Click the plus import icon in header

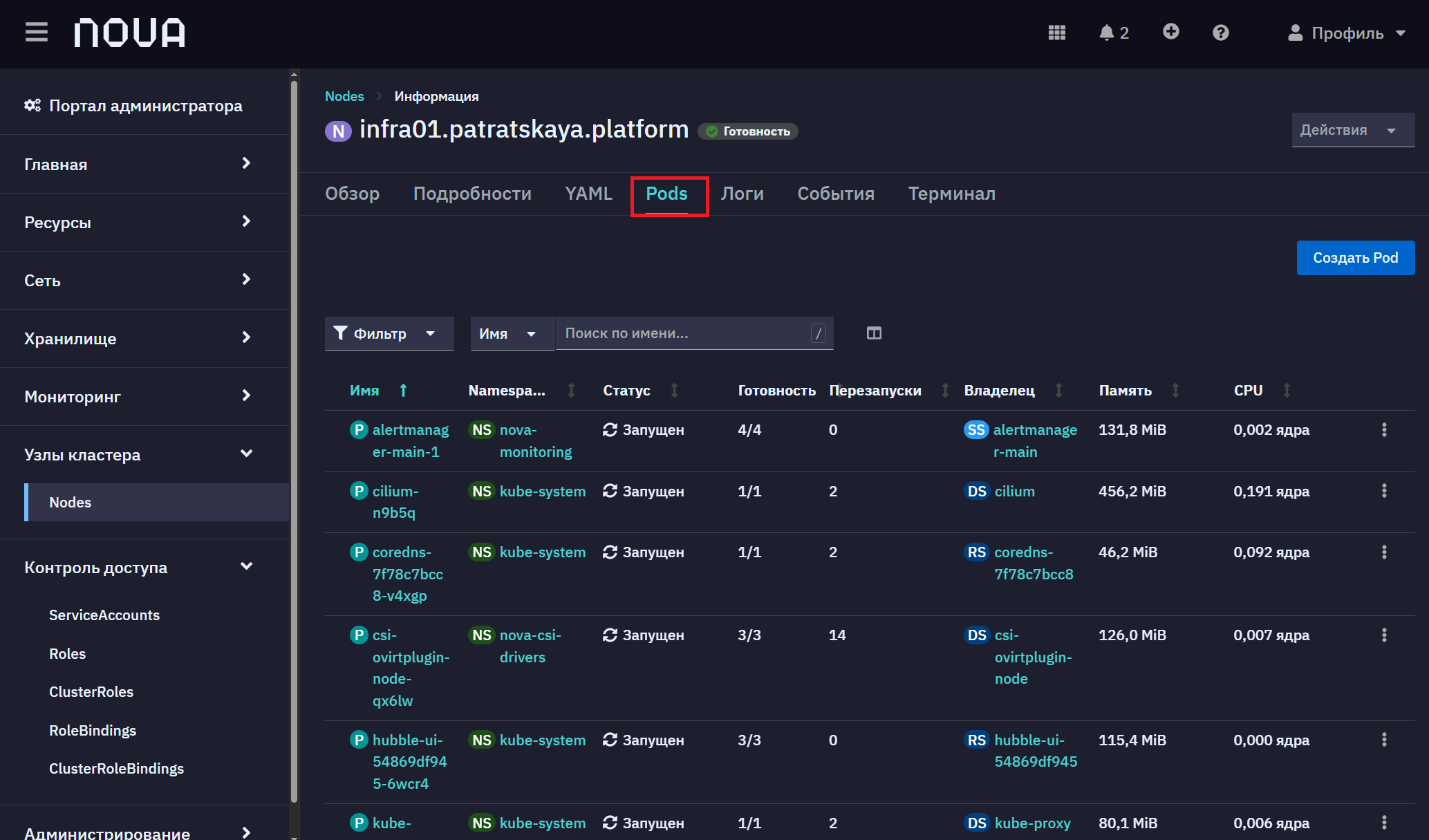pos(1170,32)
